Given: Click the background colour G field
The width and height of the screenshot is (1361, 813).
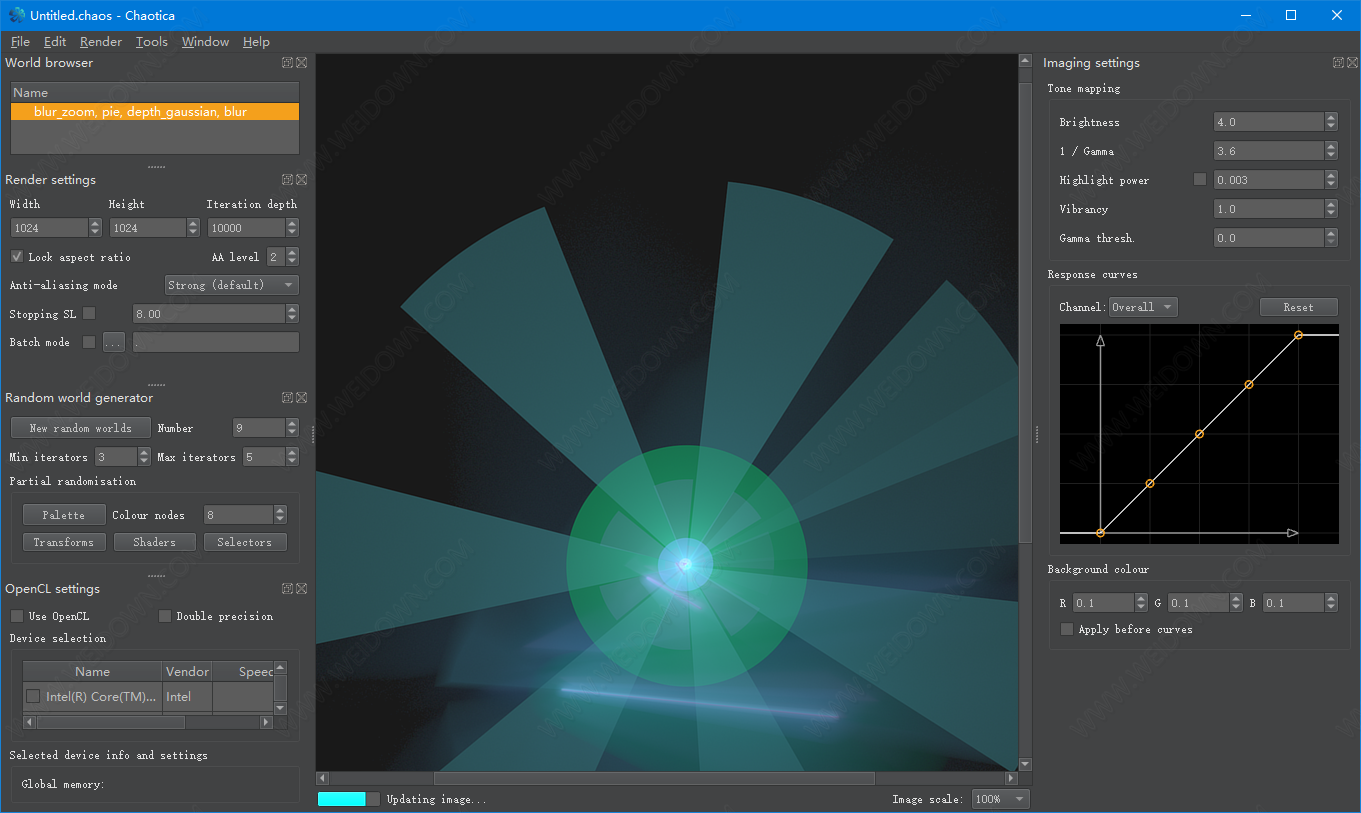Looking at the screenshot, I should pos(1198,603).
